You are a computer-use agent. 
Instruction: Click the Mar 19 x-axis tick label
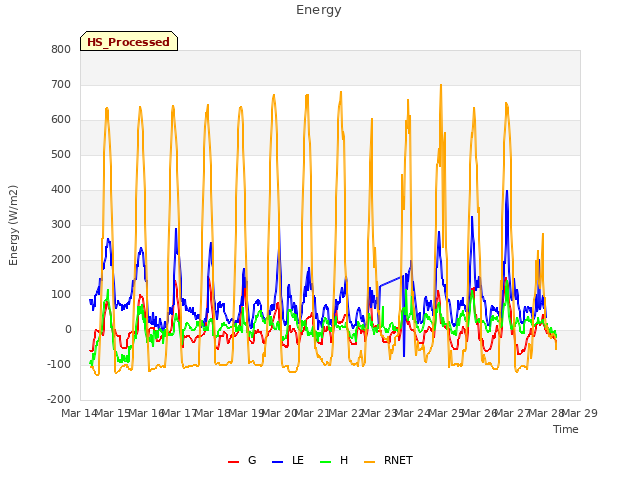tap(247, 413)
